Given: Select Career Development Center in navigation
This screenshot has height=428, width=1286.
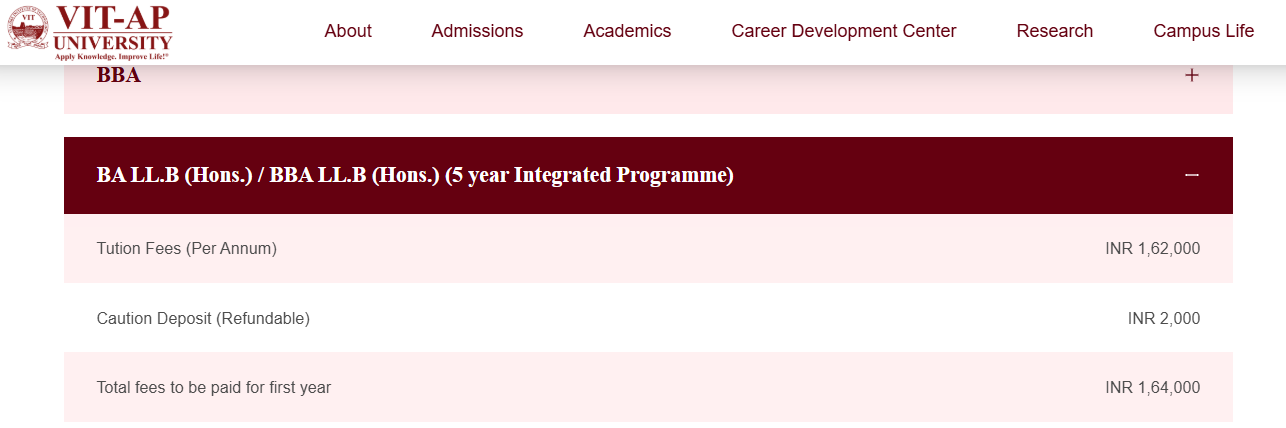Looking at the screenshot, I should click(x=843, y=31).
